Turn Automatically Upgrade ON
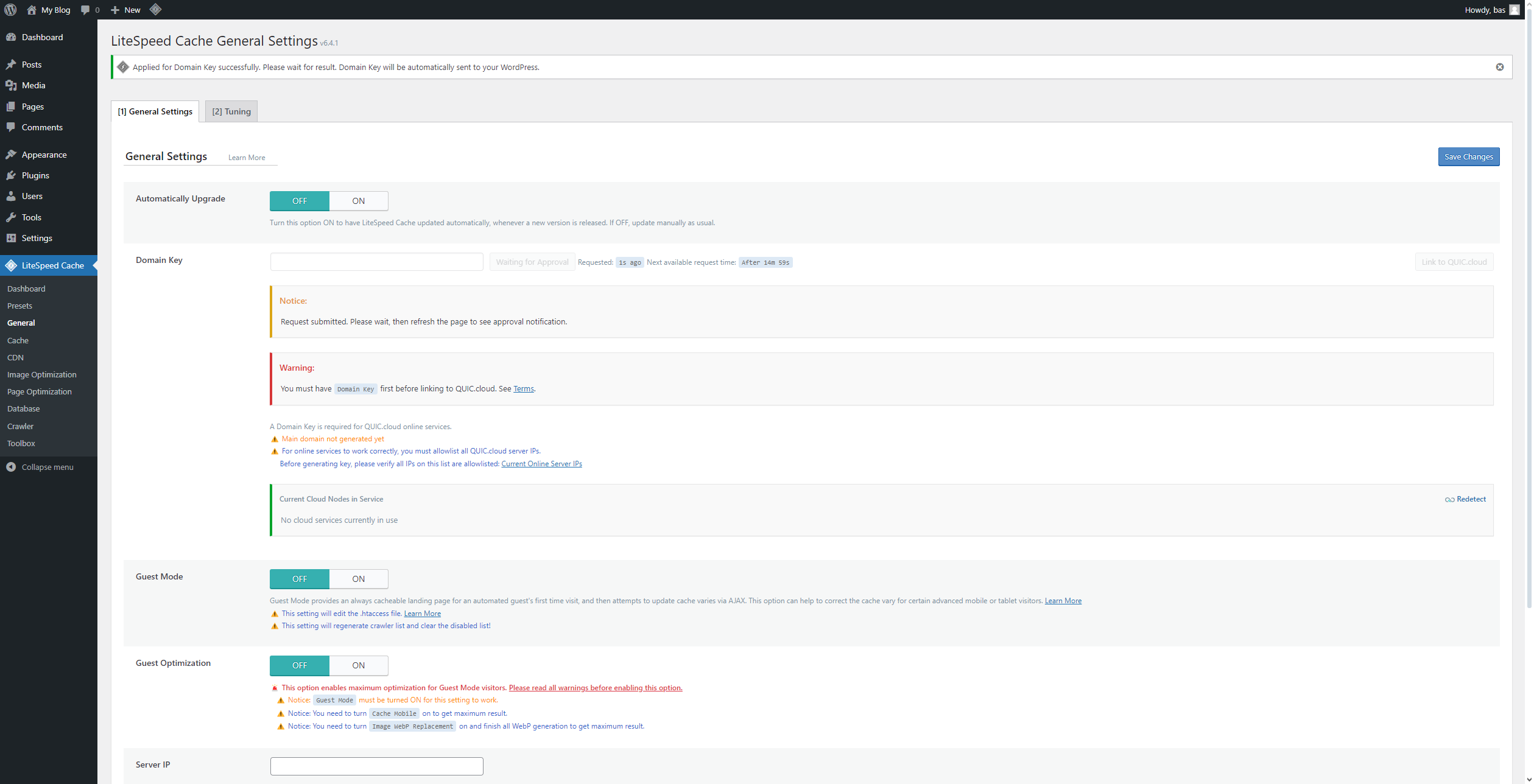The width and height of the screenshot is (1534, 784). pos(358,201)
